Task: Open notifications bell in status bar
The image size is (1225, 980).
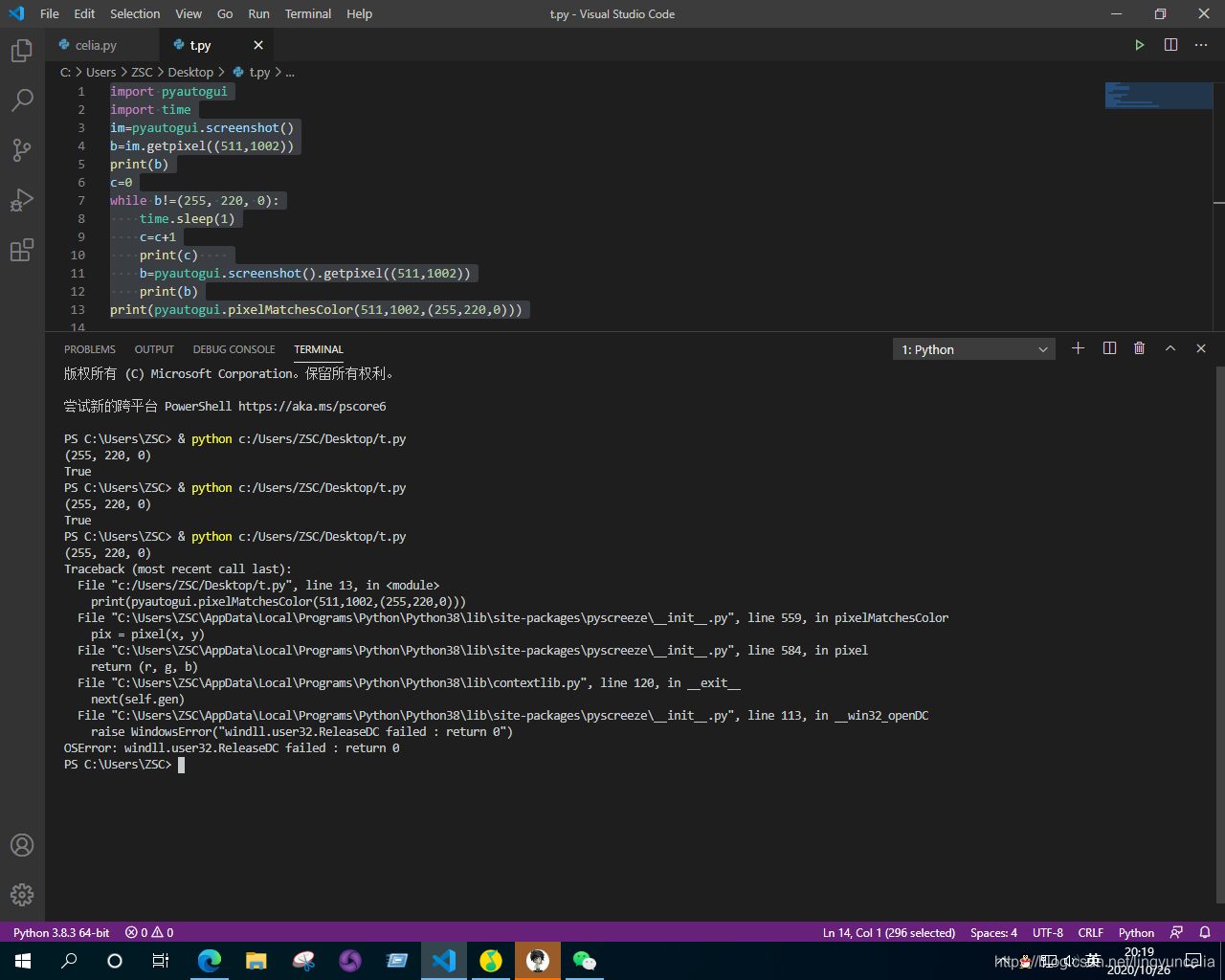Action: click(1205, 932)
